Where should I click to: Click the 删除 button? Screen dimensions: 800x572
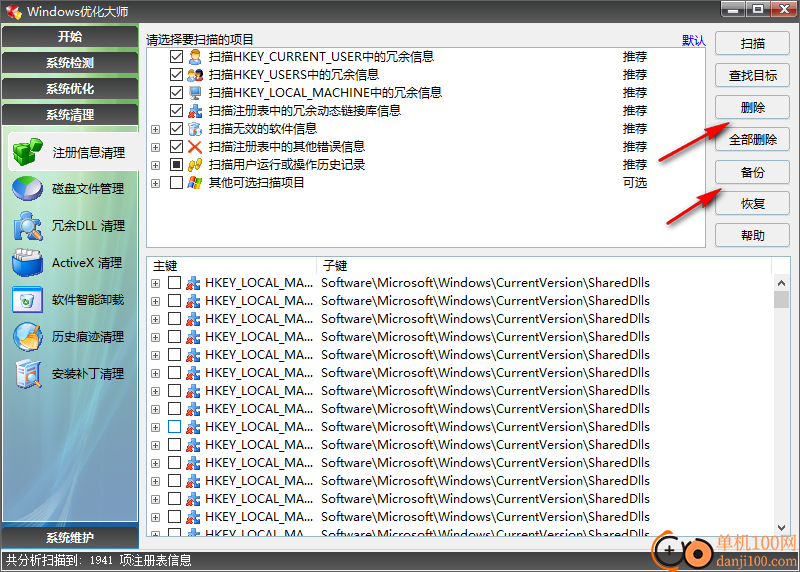[x=752, y=108]
